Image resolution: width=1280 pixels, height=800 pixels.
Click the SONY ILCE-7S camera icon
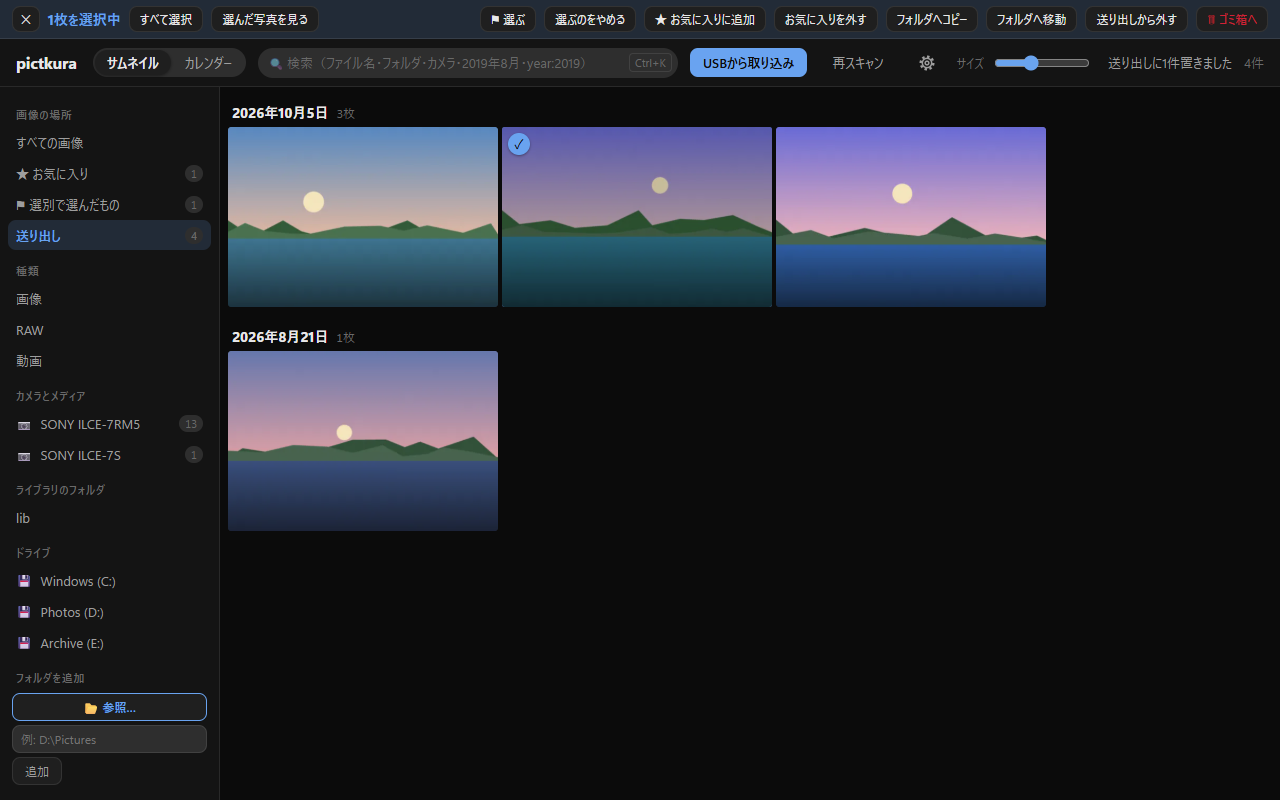(24, 456)
